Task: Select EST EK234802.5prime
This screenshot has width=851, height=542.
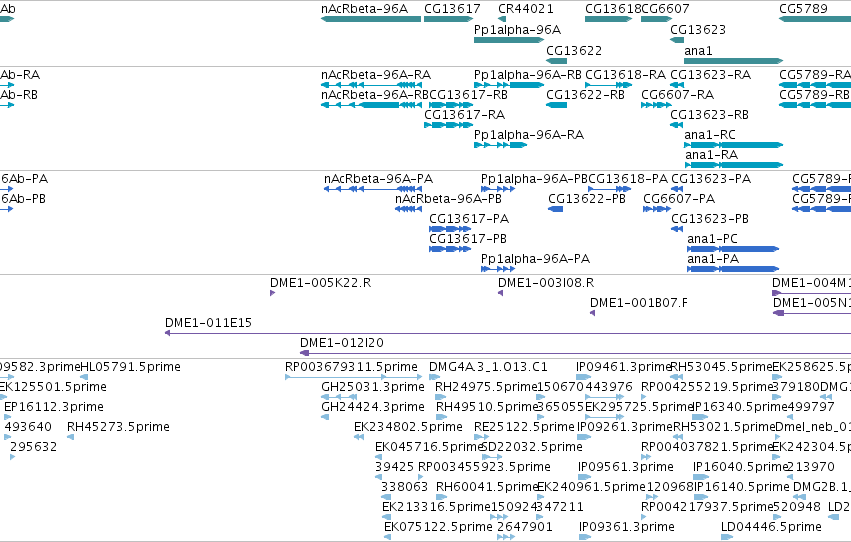Action: [x=359, y=437]
